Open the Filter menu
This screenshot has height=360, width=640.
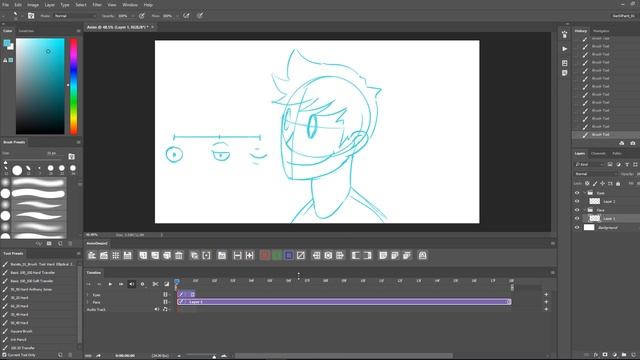point(97,5)
